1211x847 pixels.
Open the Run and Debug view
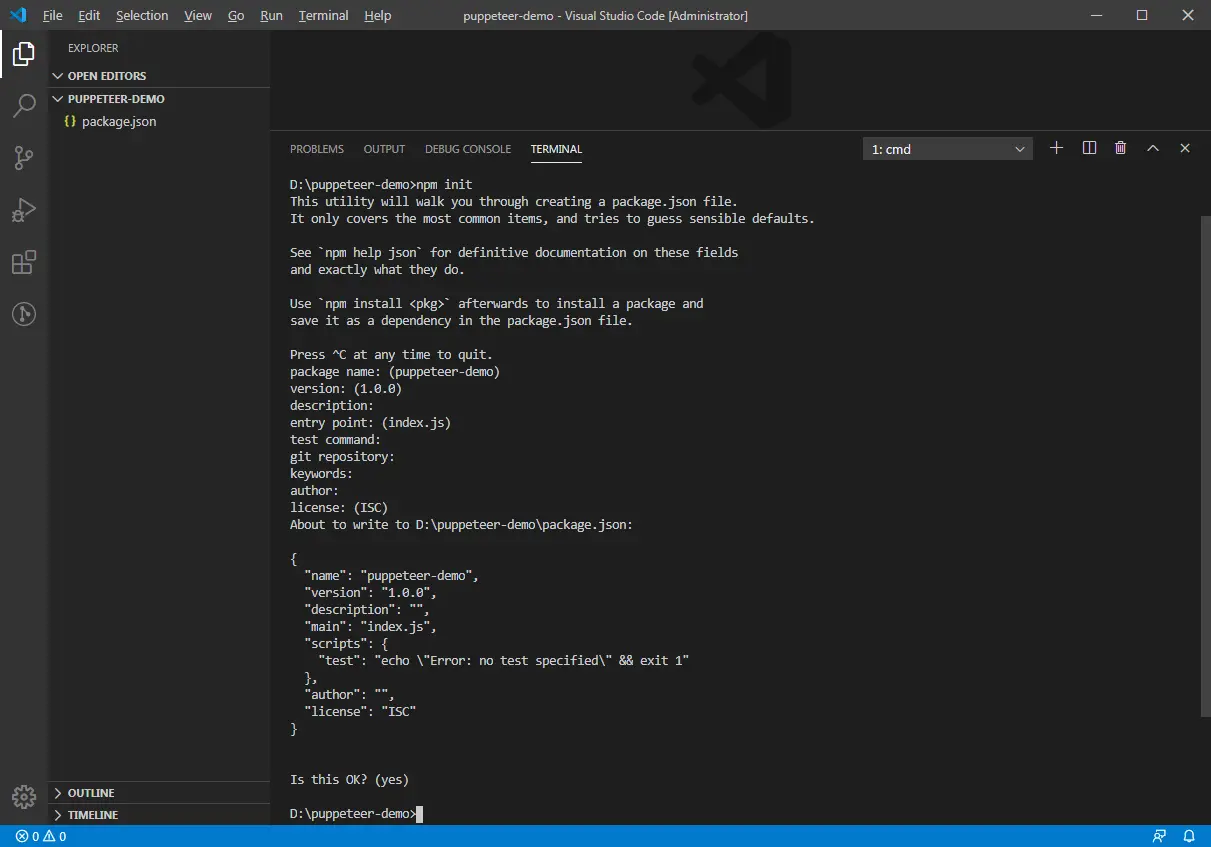click(x=24, y=210)
